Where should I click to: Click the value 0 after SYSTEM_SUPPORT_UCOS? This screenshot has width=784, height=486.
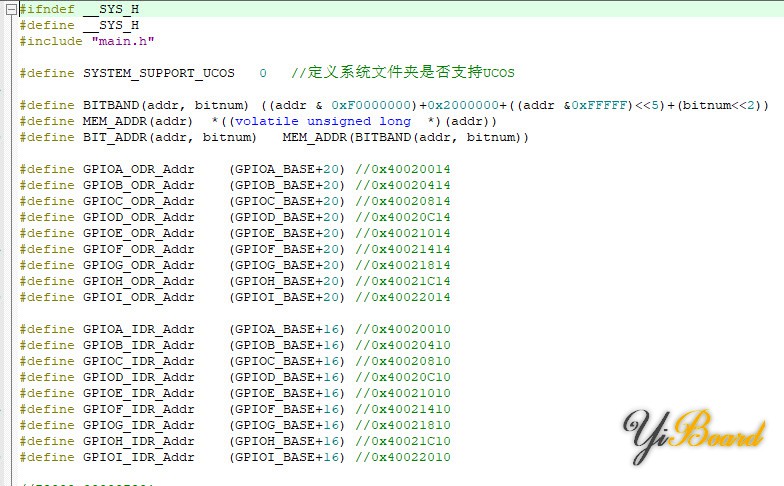point(263,73)
